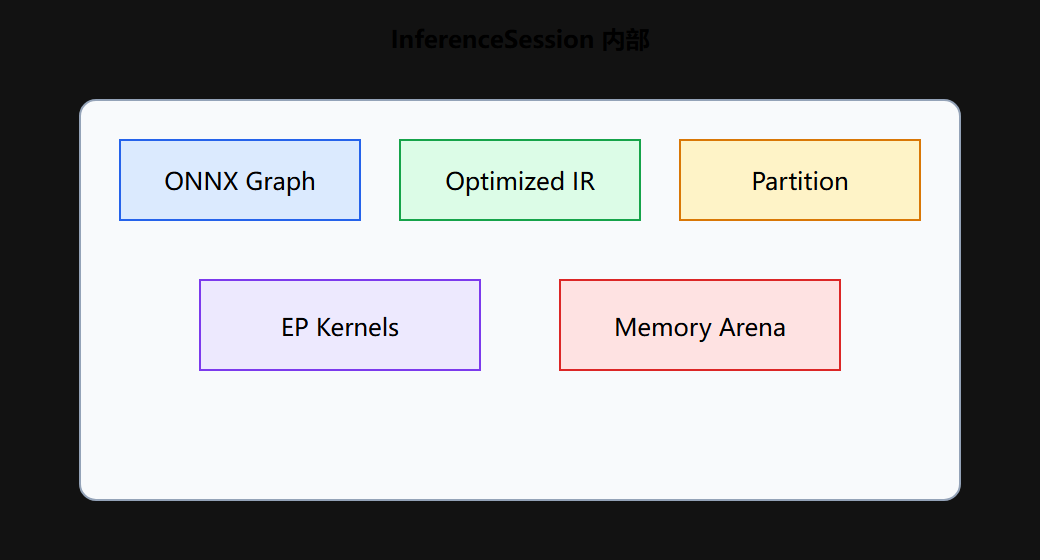Click the word Graph in the blue box
The height and width of the screenshot is (560, 1040).
pyautogui.click(x=281, y=182)
